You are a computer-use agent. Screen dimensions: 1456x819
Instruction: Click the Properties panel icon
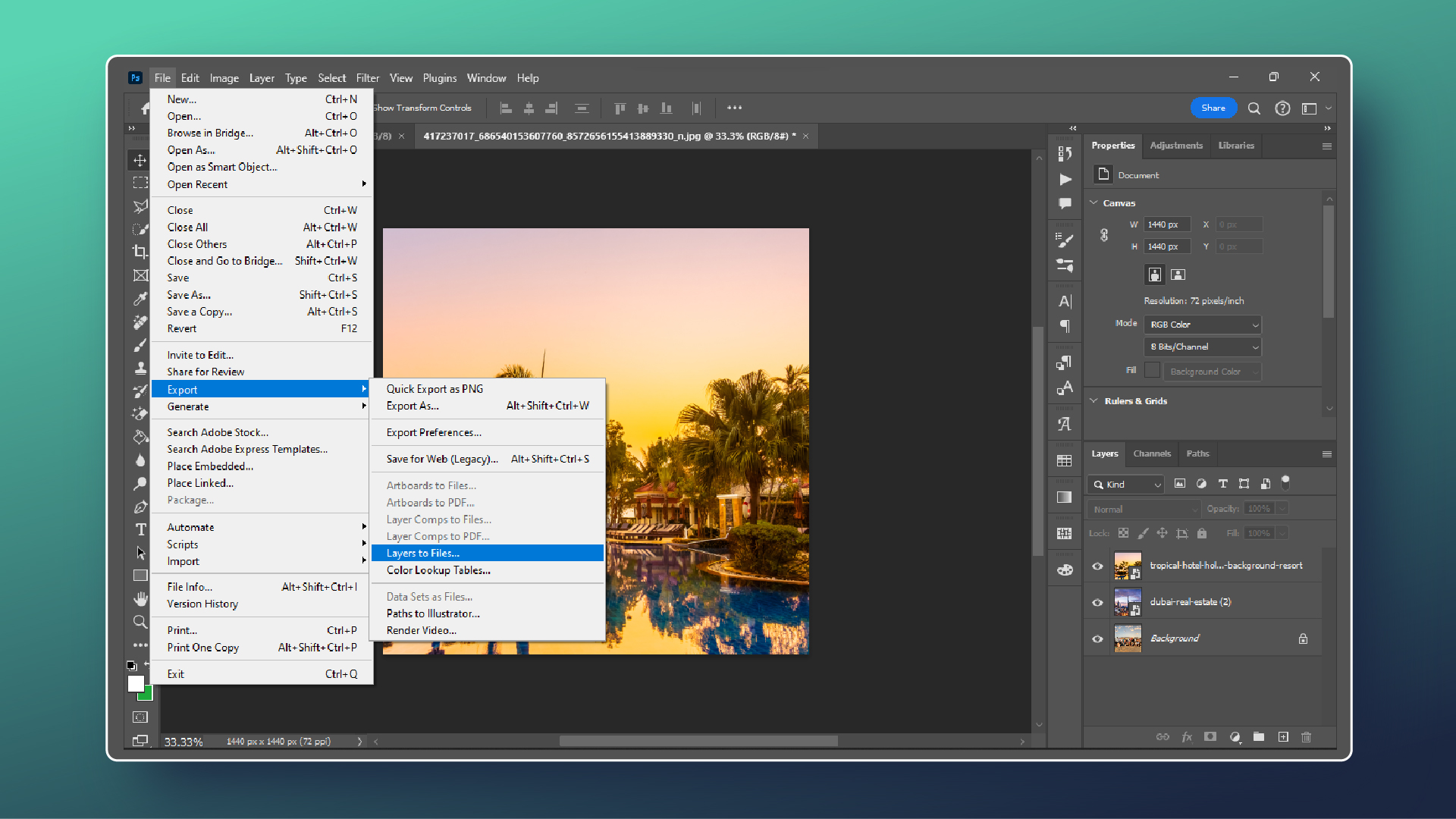click(1113, 145)
